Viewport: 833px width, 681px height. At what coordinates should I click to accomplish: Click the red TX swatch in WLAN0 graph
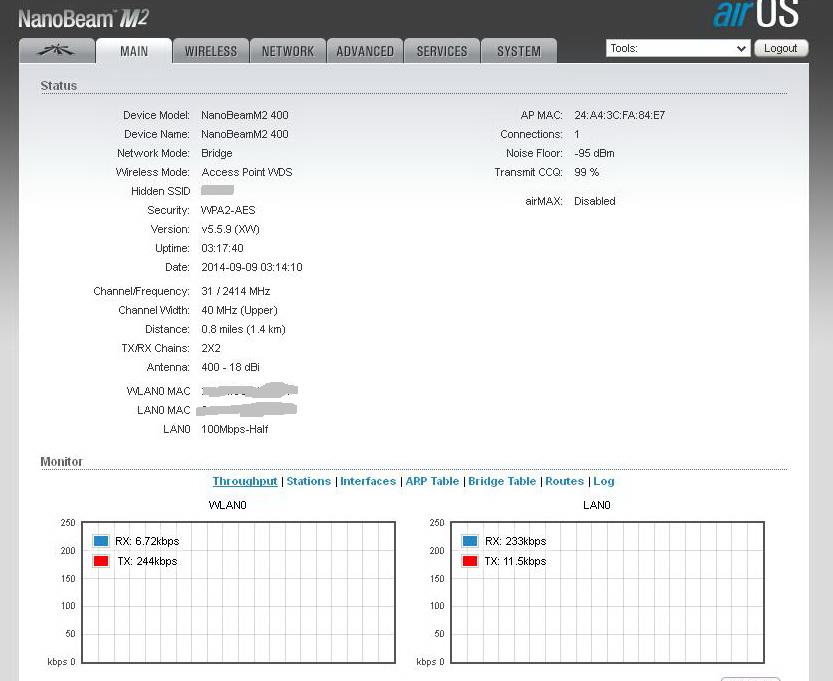tap(101, 561)
